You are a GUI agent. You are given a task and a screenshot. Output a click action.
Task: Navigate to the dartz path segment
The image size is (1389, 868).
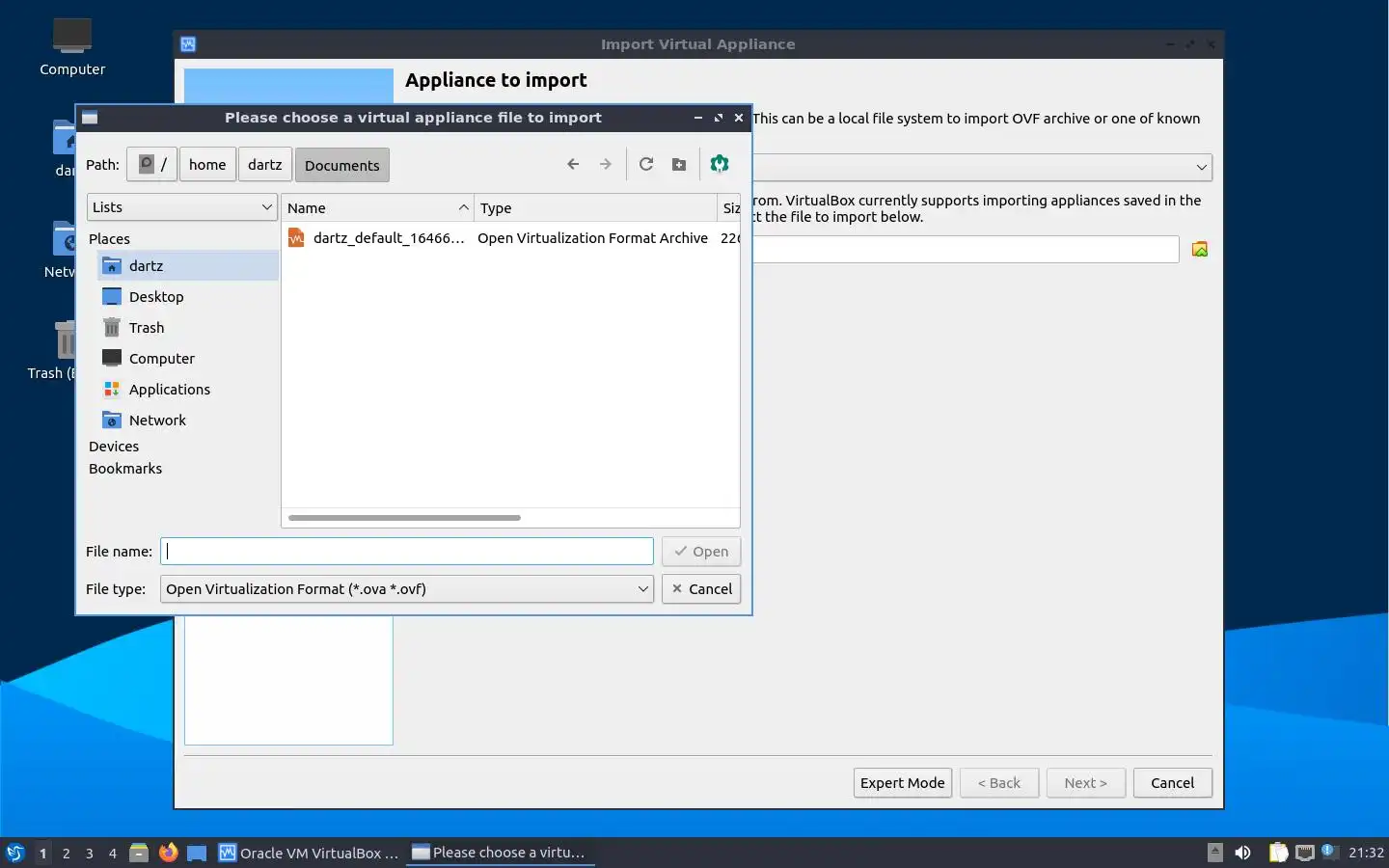(264, 165)
